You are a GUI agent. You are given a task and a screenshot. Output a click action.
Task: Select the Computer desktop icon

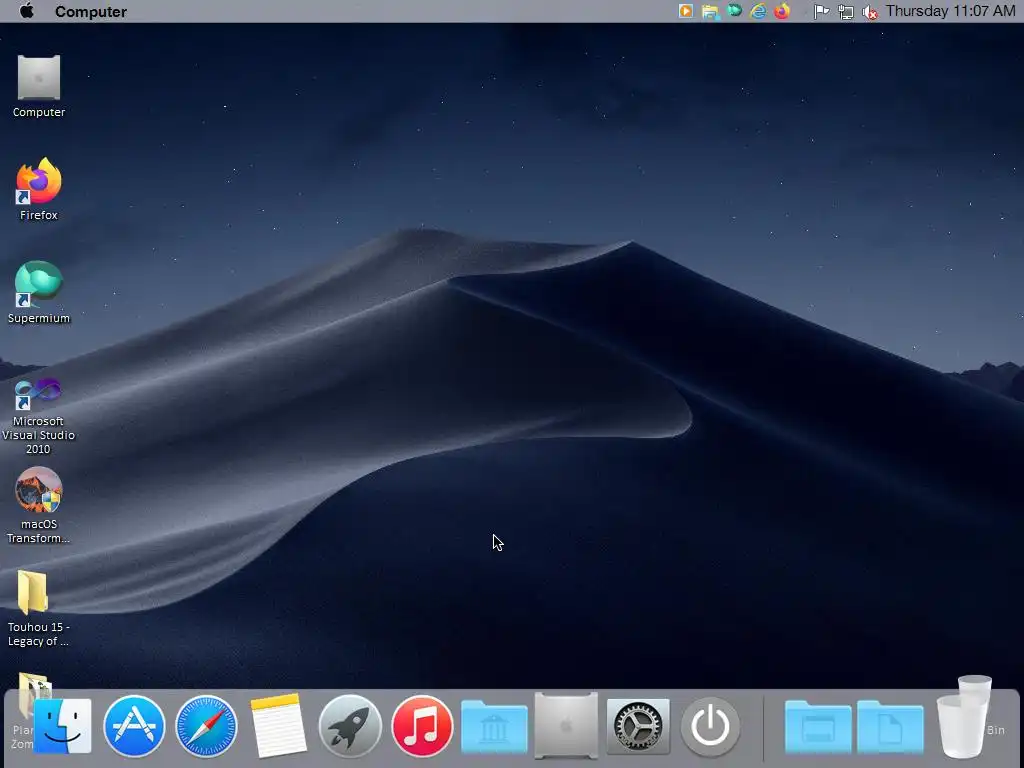coord(39,86)
